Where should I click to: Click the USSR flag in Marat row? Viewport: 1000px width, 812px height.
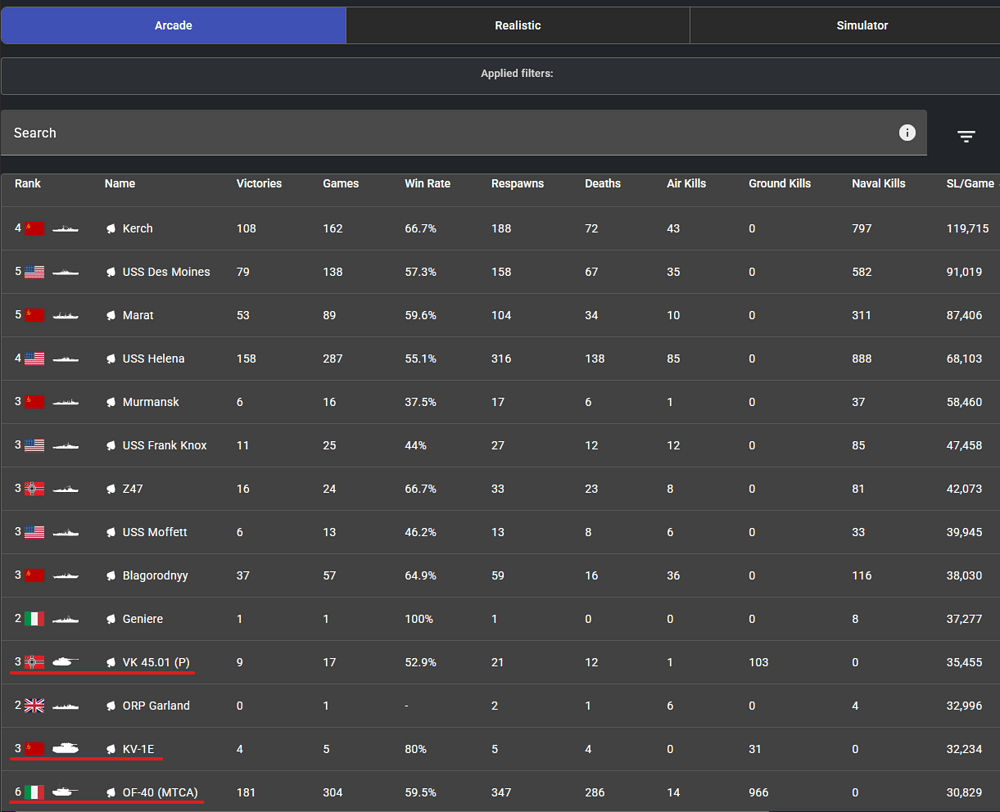34,315
